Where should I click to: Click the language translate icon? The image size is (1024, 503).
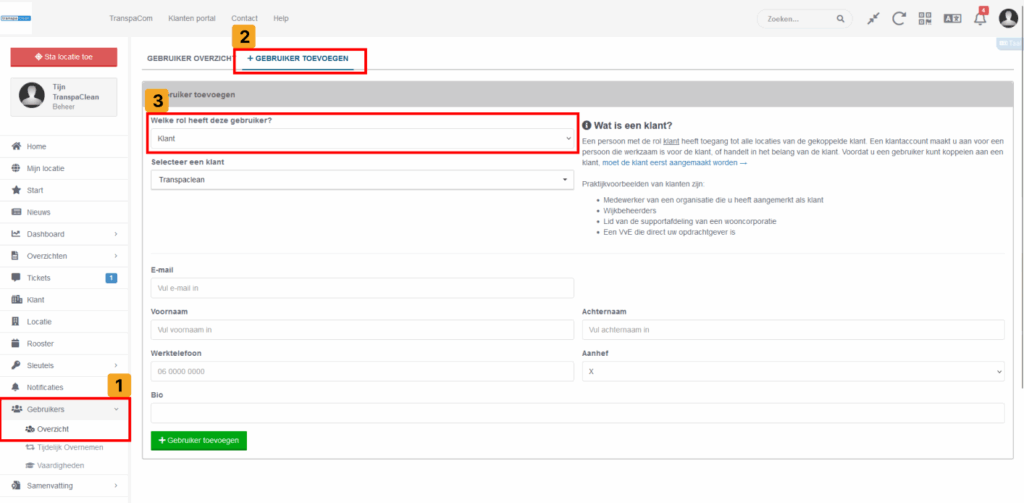[x=952, y=19]
